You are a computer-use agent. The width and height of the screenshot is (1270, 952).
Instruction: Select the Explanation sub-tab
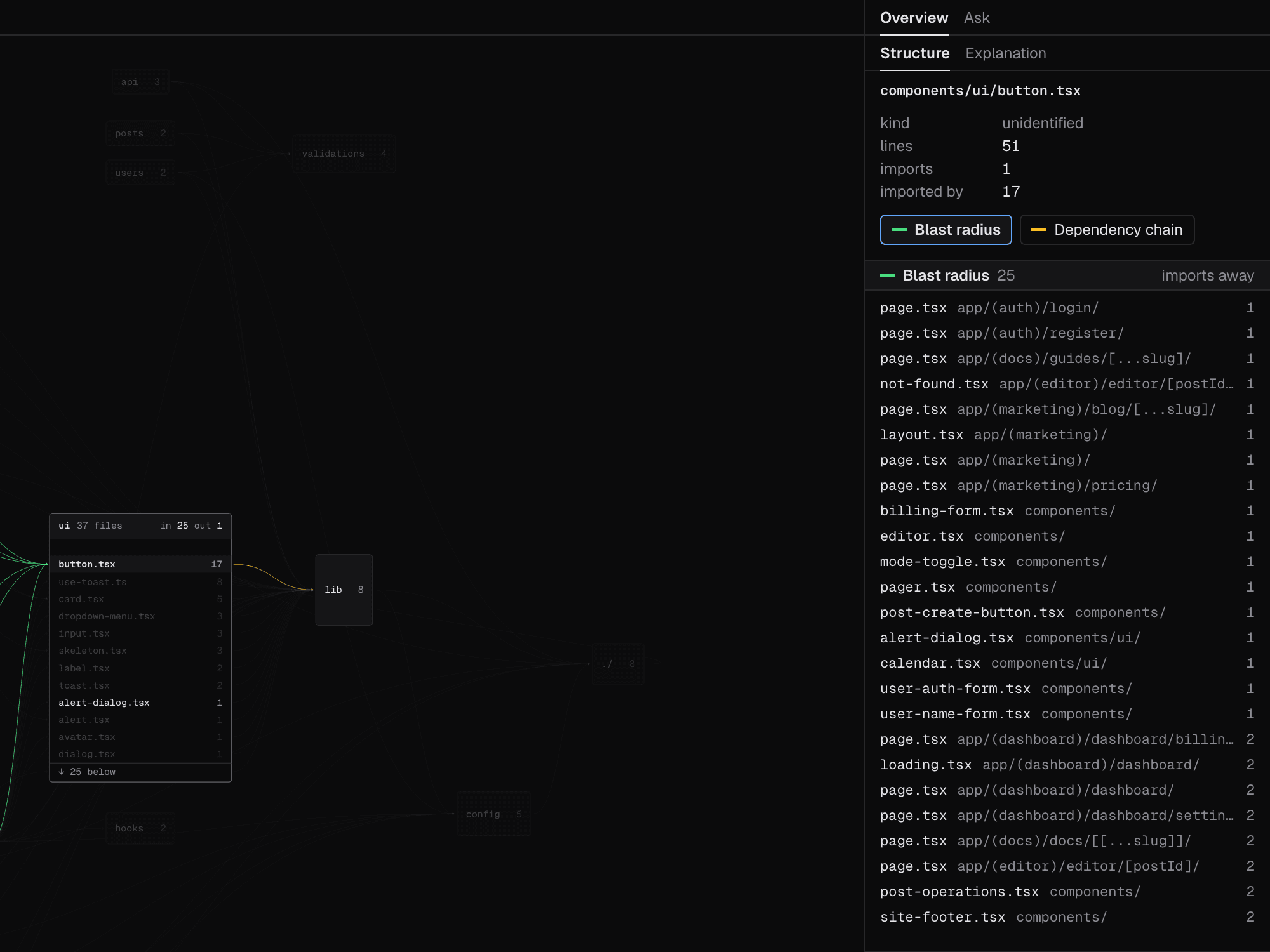click(x=1006, y=53)
